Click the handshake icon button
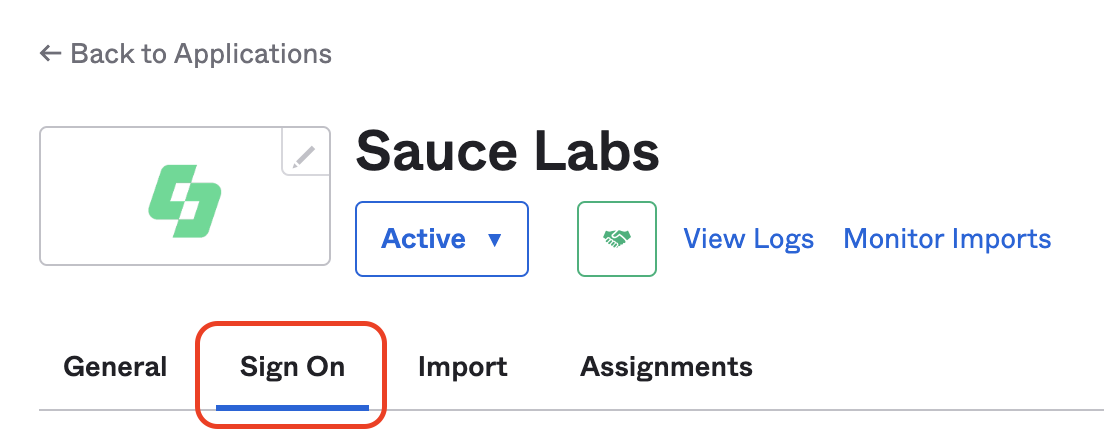 (617, 239)
